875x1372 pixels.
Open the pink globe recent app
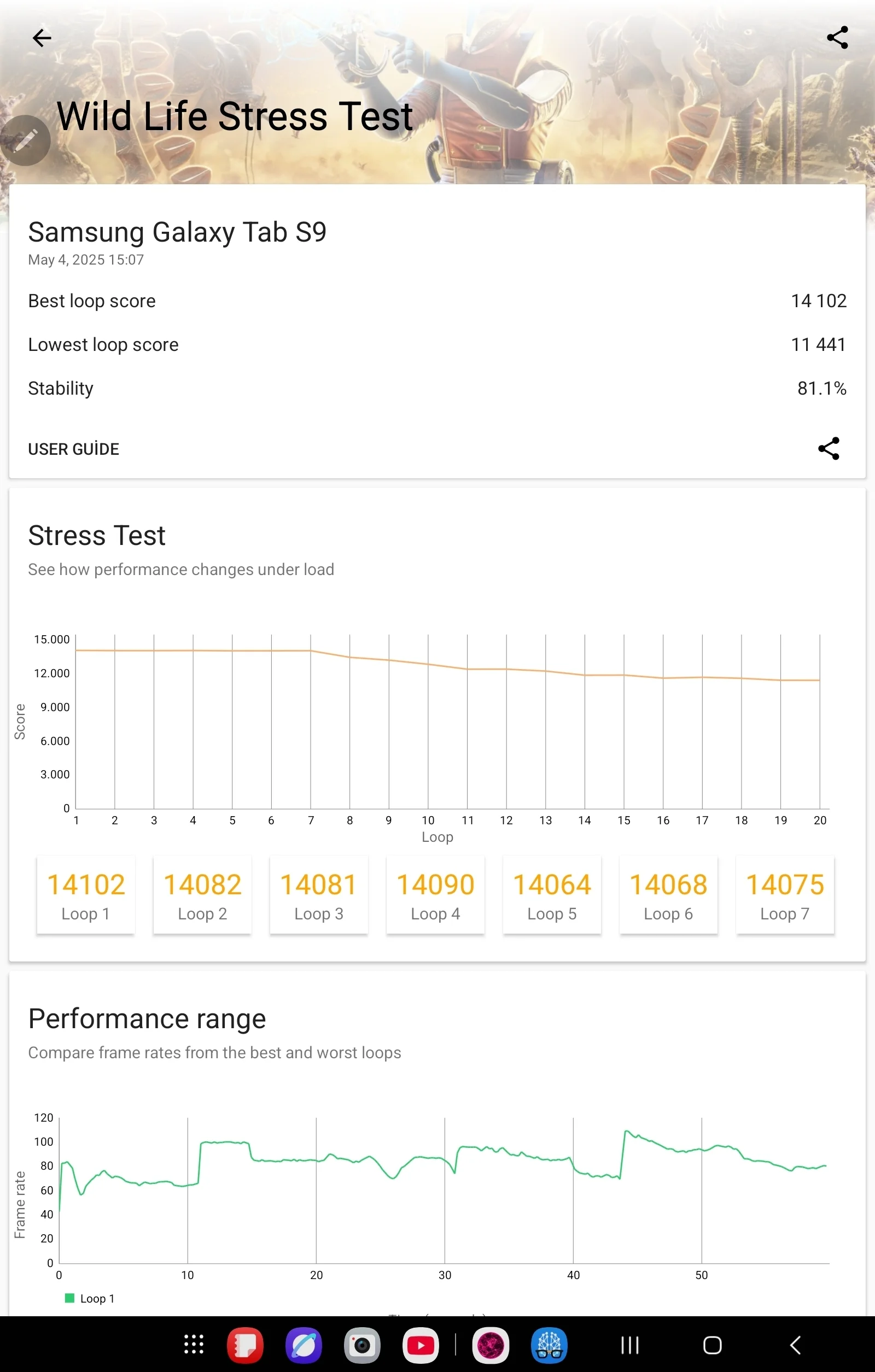pyautogui.click(x=491, y=1345)
